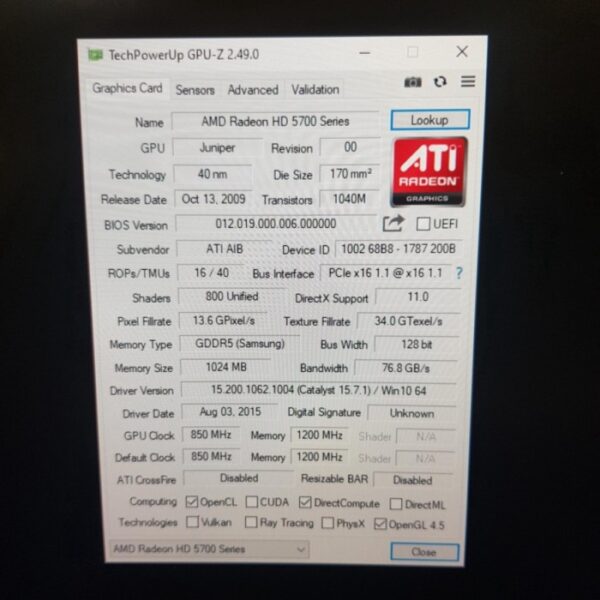Viewport: 600px width, 600px height.
Task: Switch to the Graphics Card tab
Action: [127, 88]
